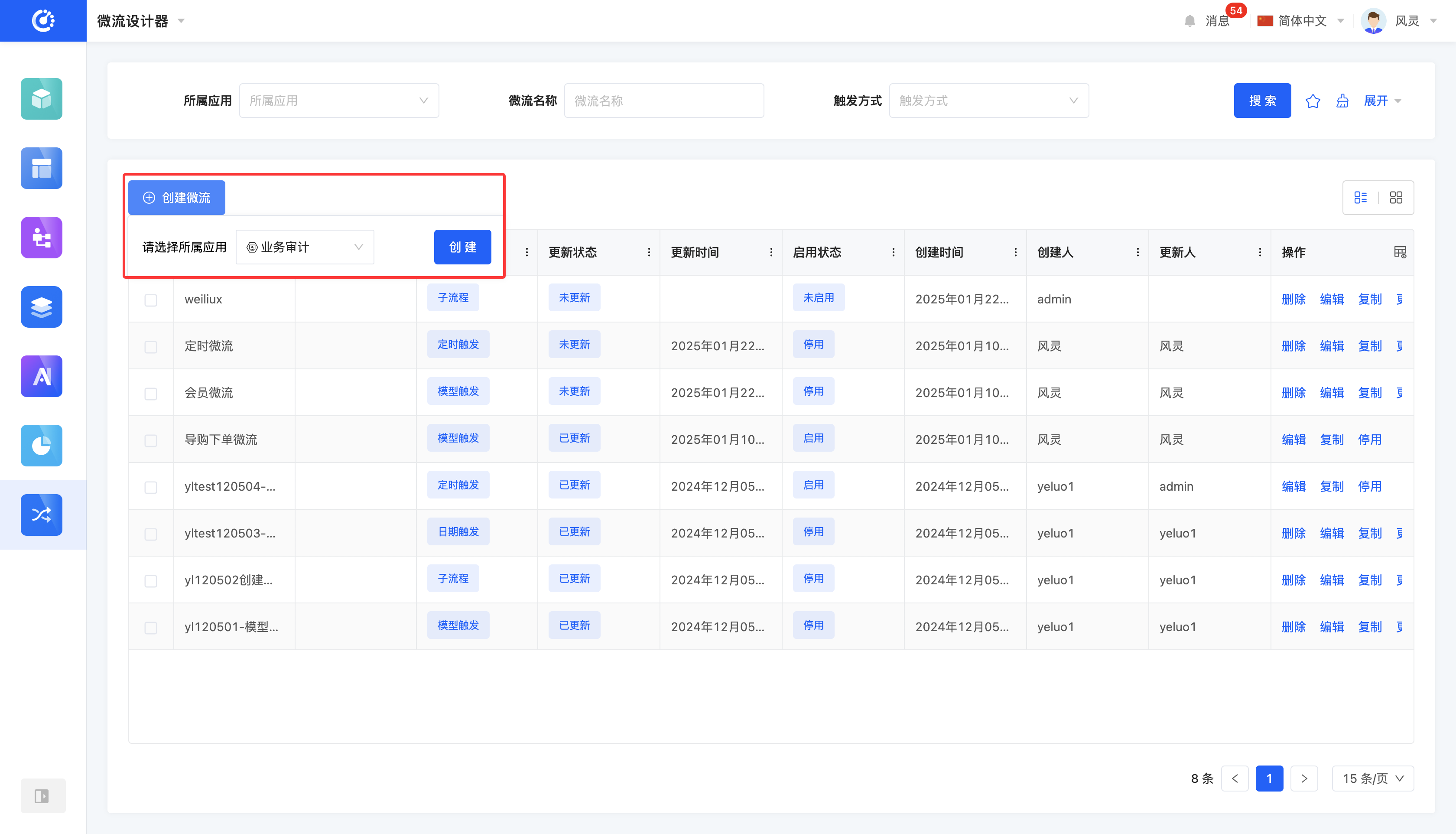Open the 触发方式 filter dropdown
1456x834 pixels.
click(x=988, y=101)
